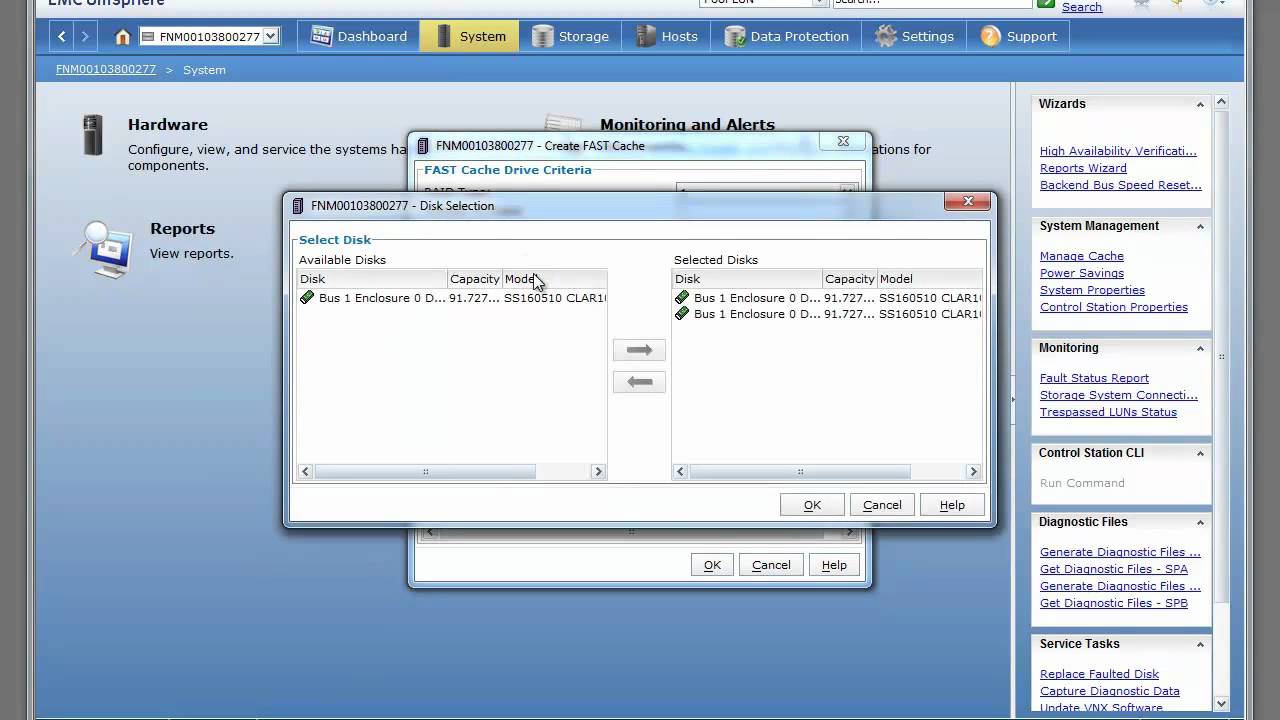Close the Create FAST Cache dialog

coord(842,142)
